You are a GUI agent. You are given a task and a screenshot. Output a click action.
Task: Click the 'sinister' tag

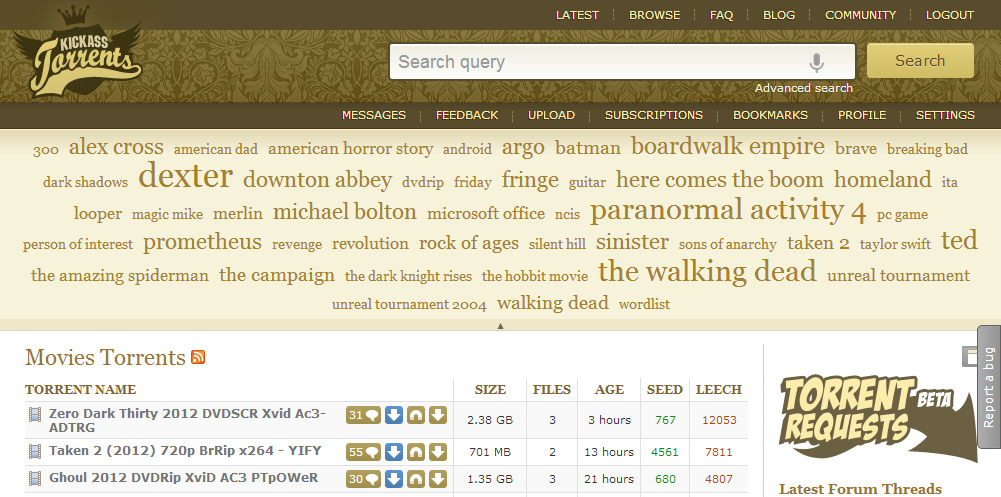[x=632, y=242]
